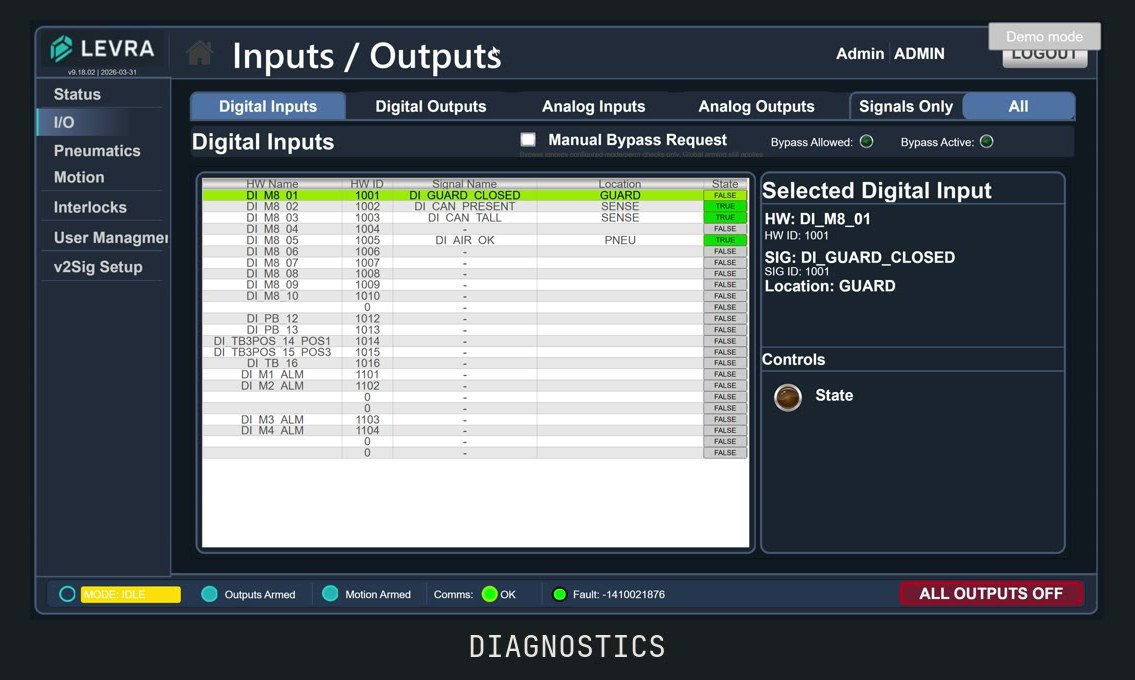Click the TRUE state of DI_M8_05

725,240
